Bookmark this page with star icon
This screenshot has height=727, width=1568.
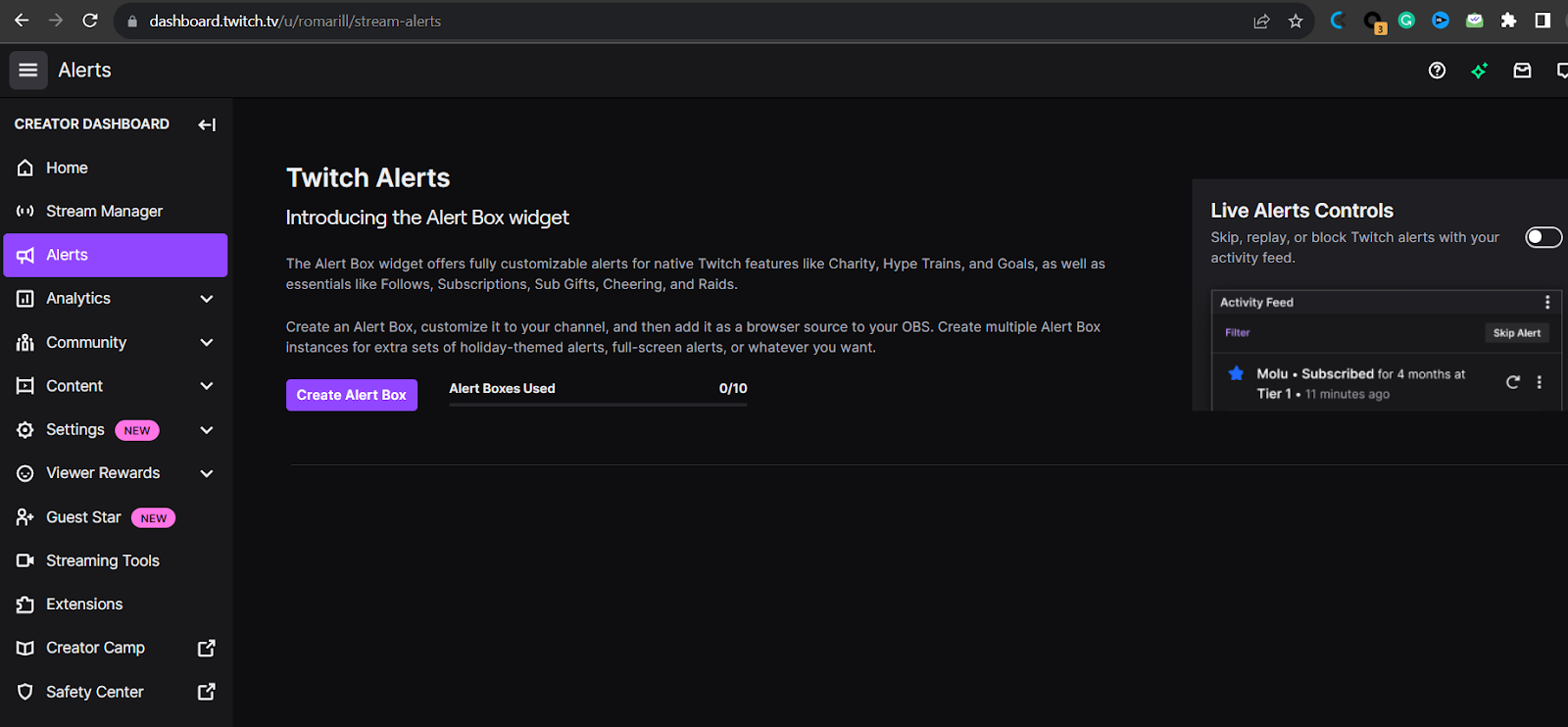(1296, 21)
